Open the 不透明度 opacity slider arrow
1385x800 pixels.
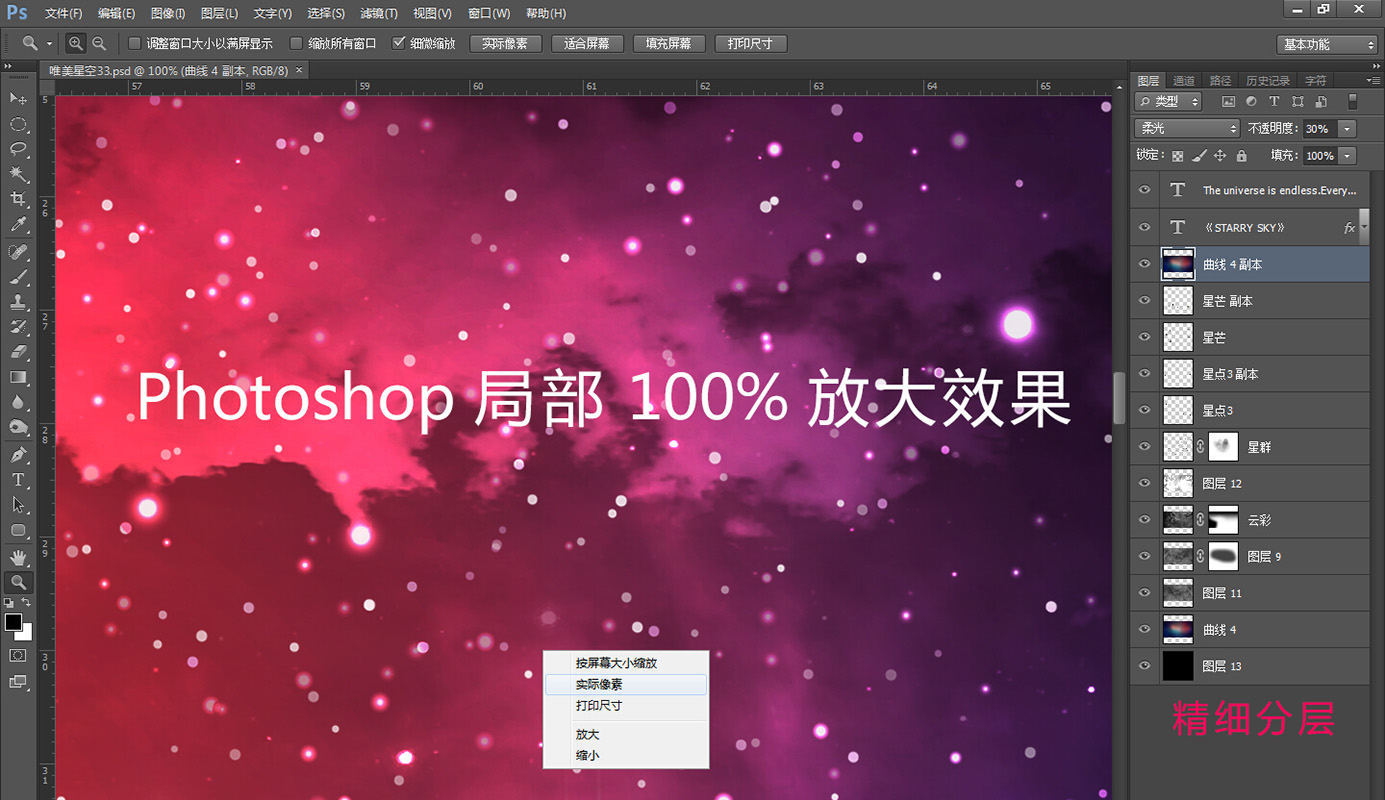coord(1348,128)
